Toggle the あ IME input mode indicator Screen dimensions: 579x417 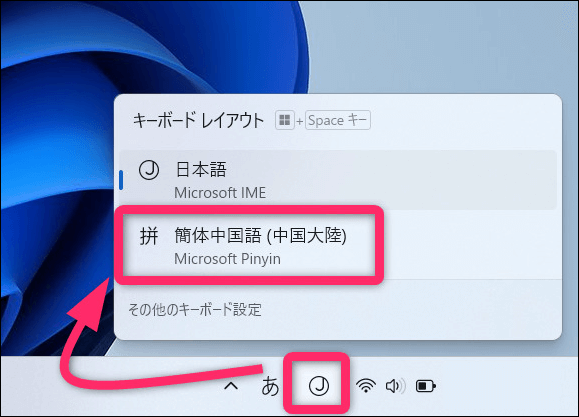(x=270, y=386)
